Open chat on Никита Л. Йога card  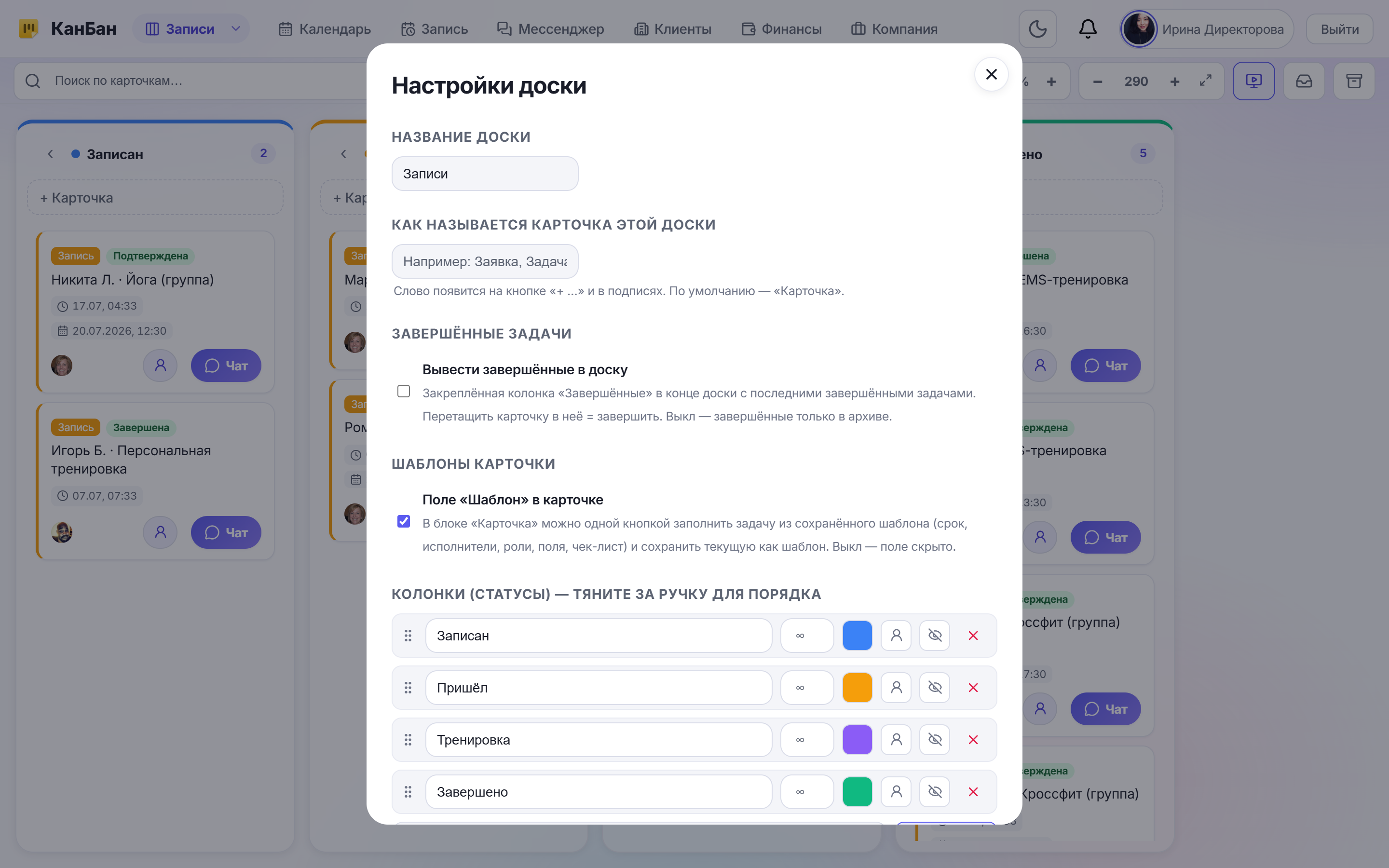click(x=226, y=366)
